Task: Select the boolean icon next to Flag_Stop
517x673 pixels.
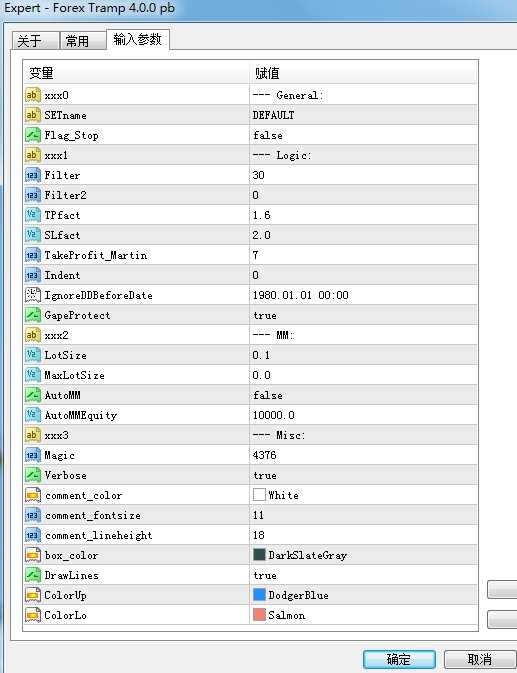Action: 33,135
